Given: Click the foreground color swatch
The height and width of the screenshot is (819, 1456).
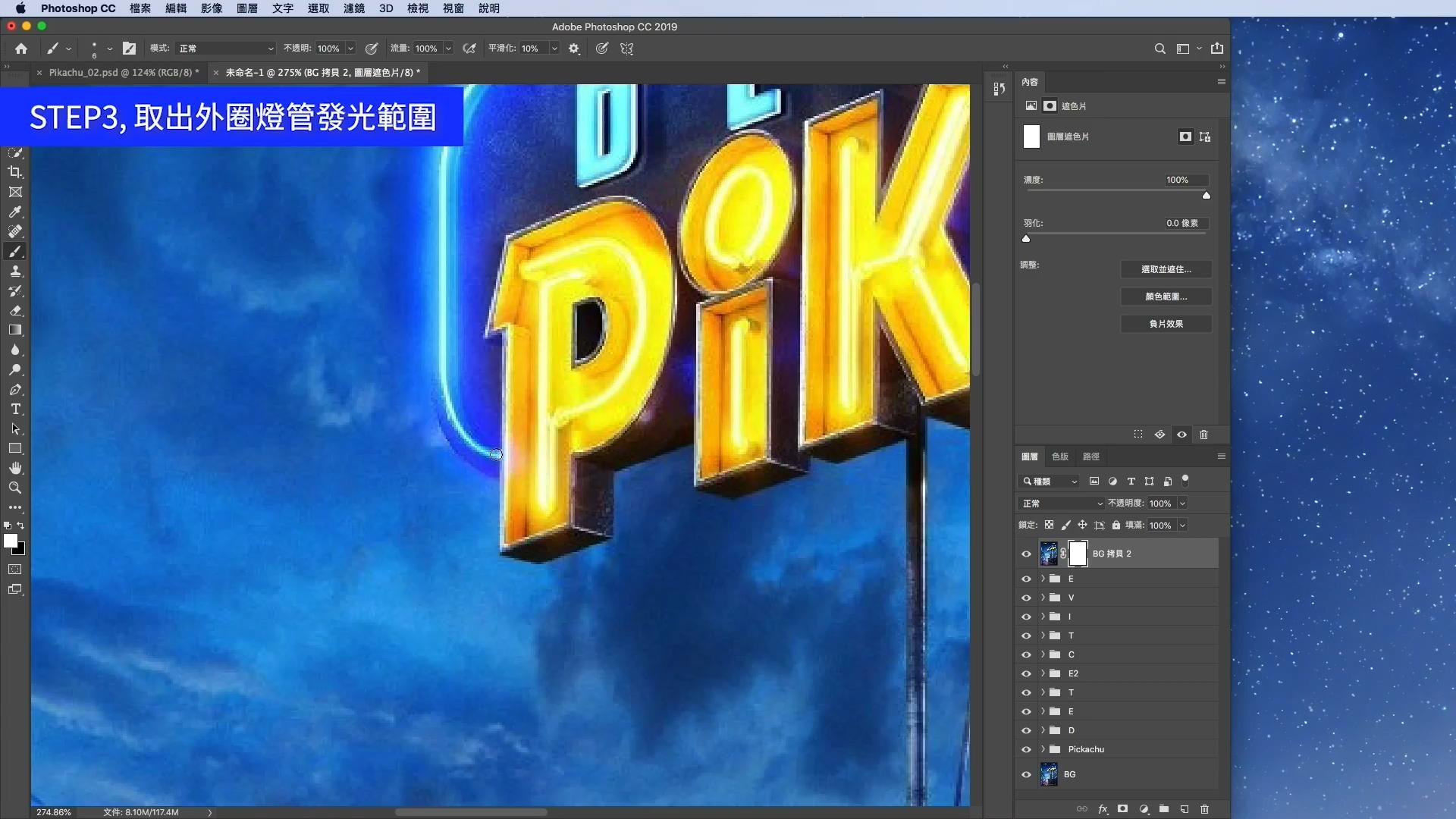Looking at the screenshot, I should 11,541.
